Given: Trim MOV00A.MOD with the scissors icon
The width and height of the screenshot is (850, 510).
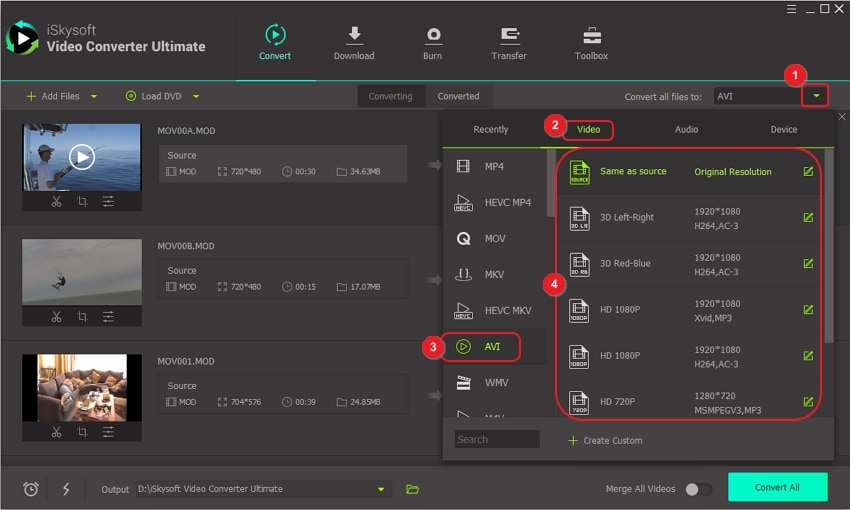Looking at the screenshot, I should point(56,202).
